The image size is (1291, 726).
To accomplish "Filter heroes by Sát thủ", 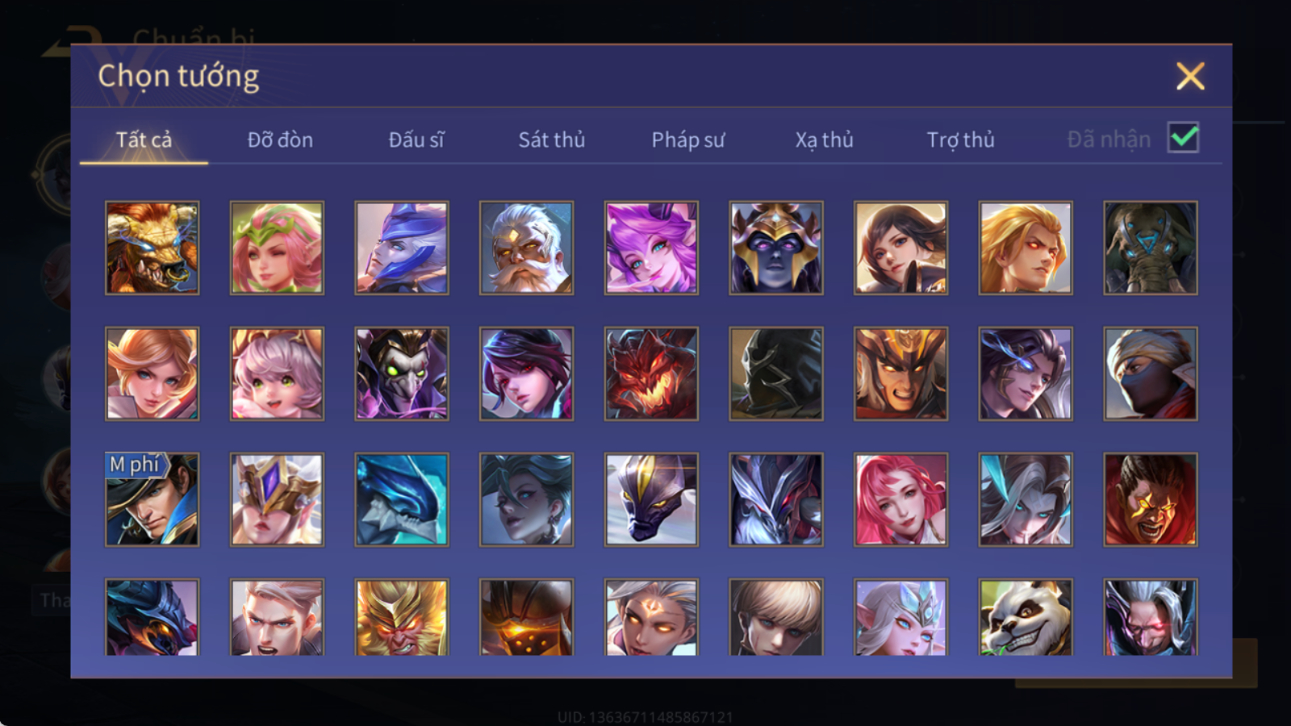I will click(551, 140).
